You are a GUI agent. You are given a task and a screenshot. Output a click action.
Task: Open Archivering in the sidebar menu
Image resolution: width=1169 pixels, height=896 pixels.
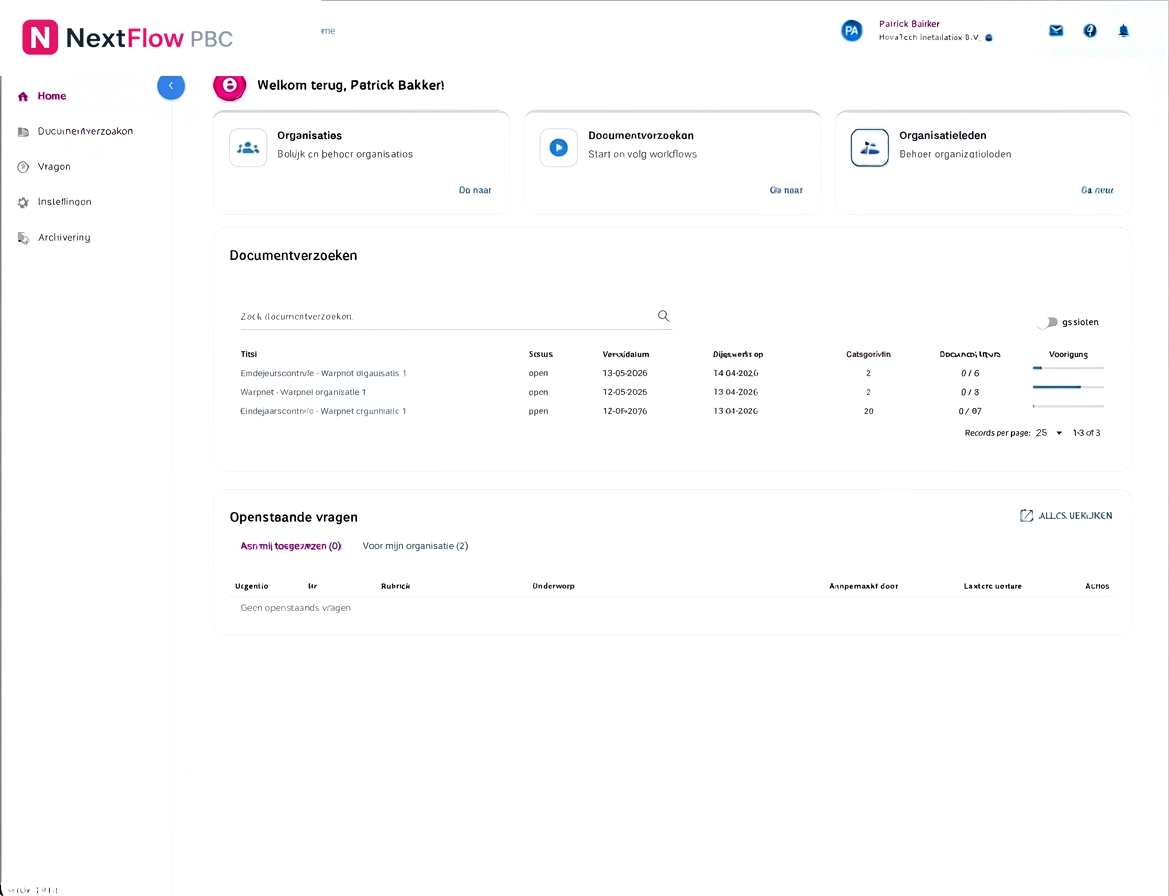pyautogui.click(x=63, y=238)
